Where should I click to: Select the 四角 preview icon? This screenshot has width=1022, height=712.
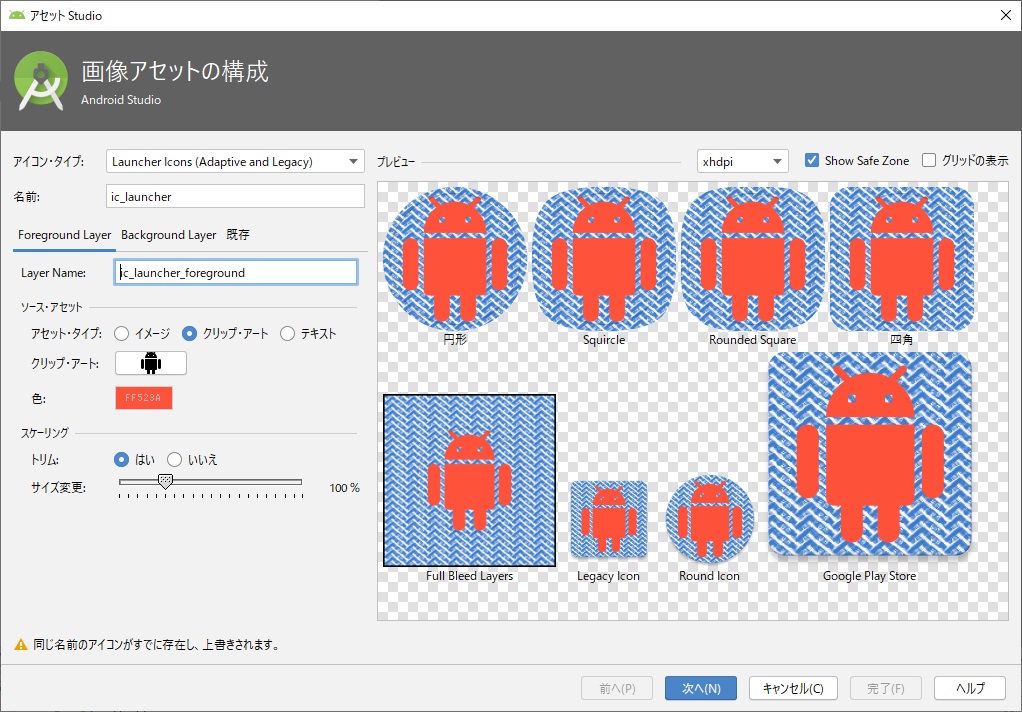pyautogui.click(x=901, y=258)
